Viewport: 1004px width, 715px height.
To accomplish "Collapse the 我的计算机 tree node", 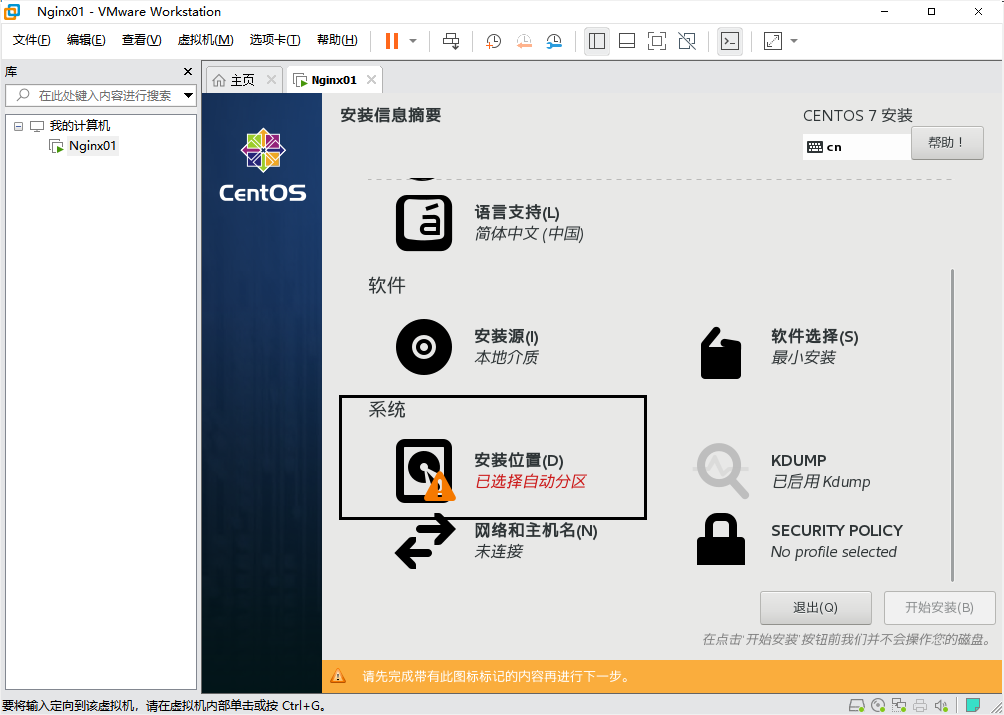I will [18, 126].
